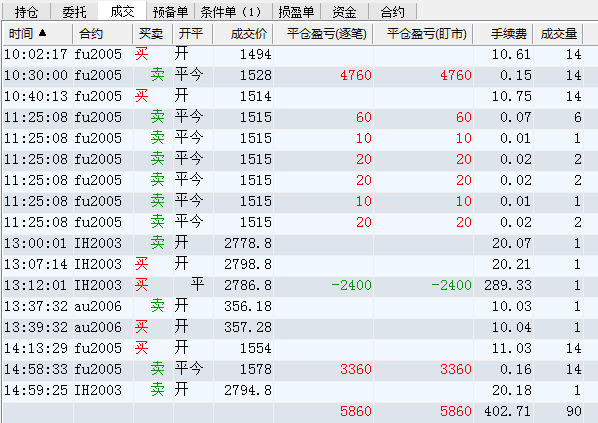Click the 买 cell in 10:40:13 row

coord(141,96)
